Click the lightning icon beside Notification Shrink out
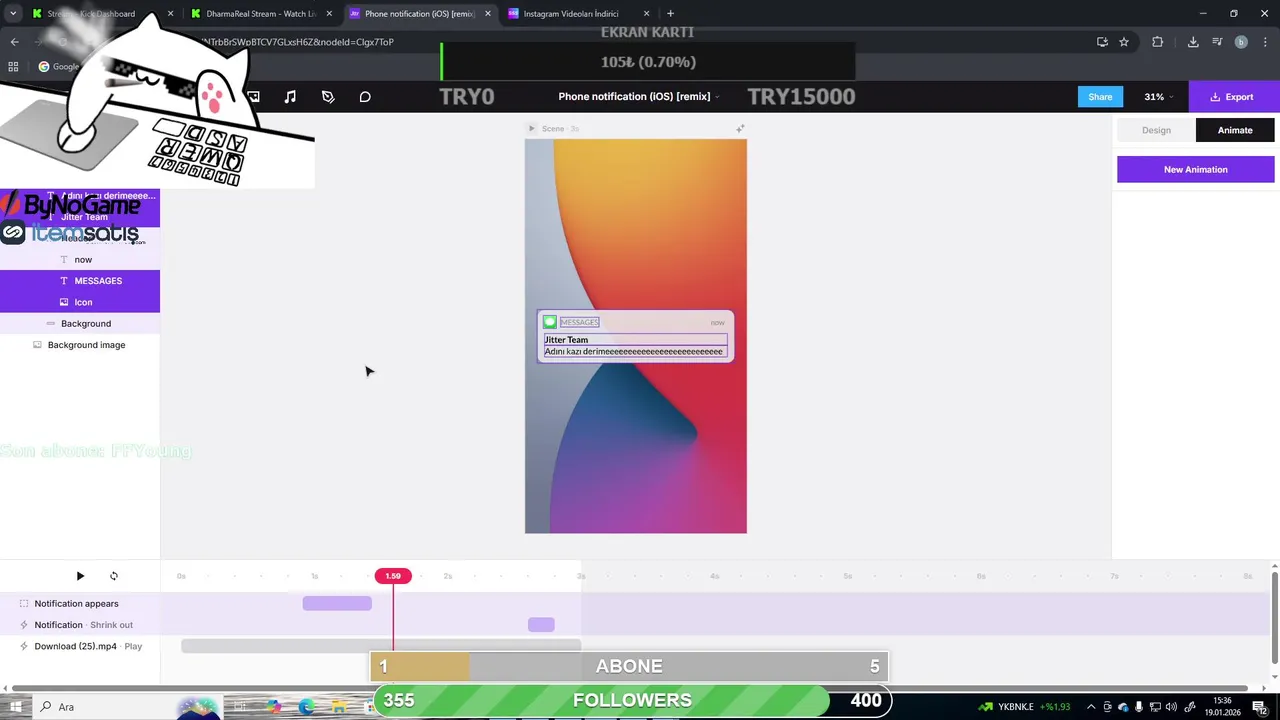1280x720 pixels. [24, 625]
